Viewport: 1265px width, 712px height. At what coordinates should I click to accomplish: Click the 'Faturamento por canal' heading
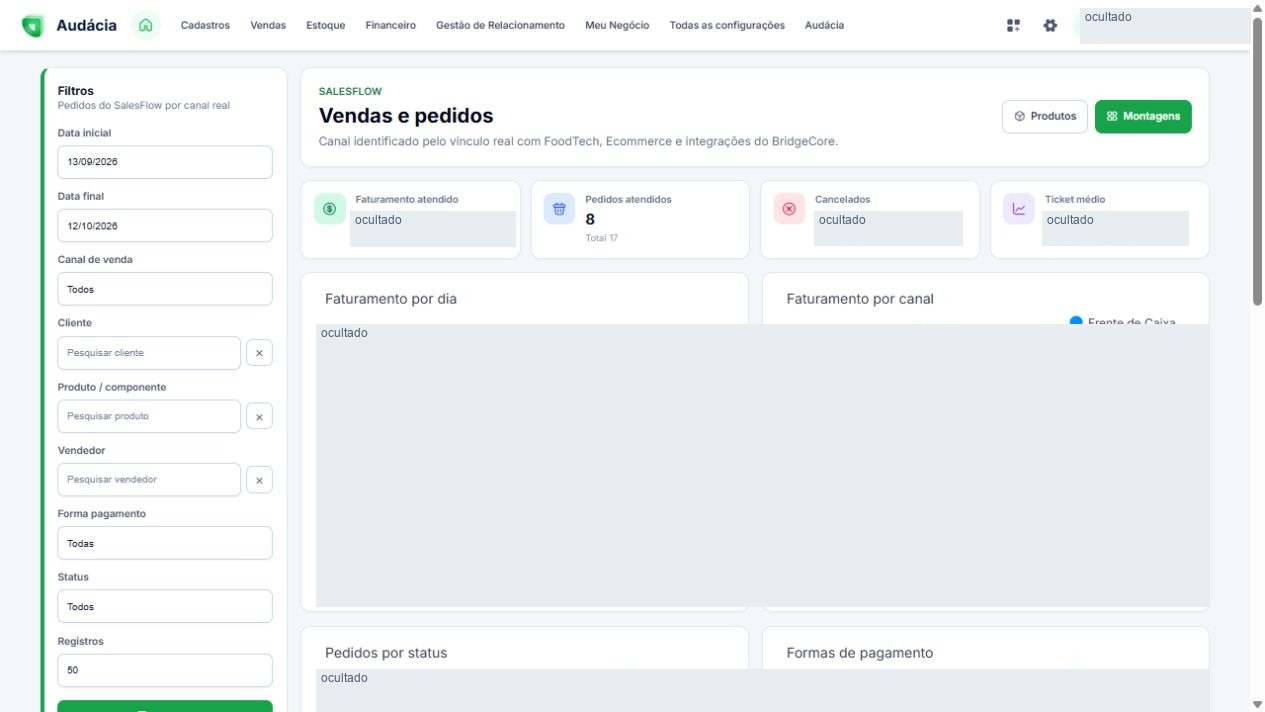click(860, 299)
